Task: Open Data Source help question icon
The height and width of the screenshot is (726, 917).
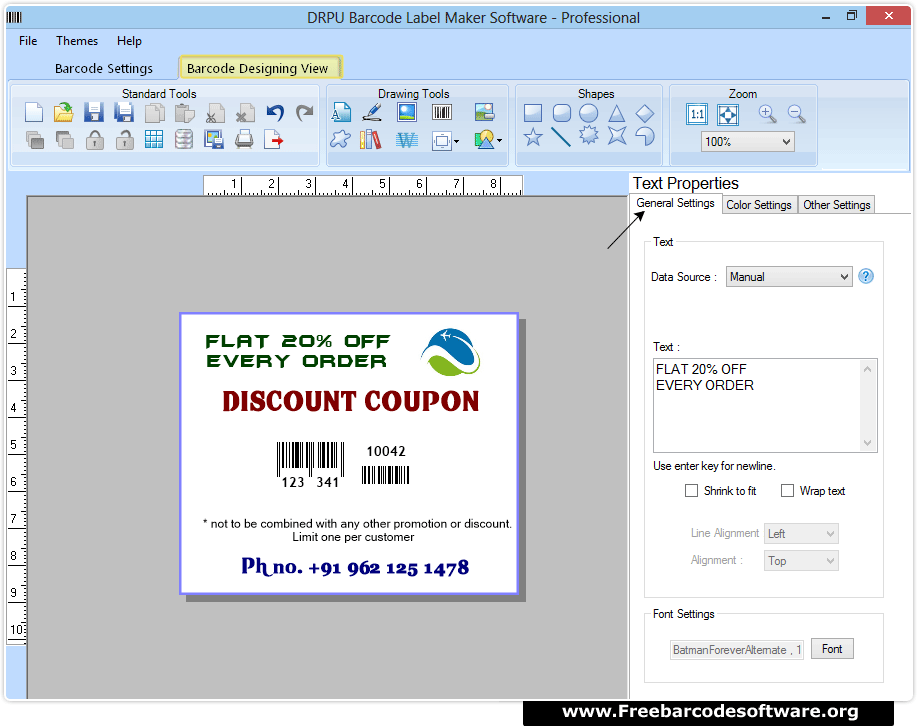Action: (866, 276)
